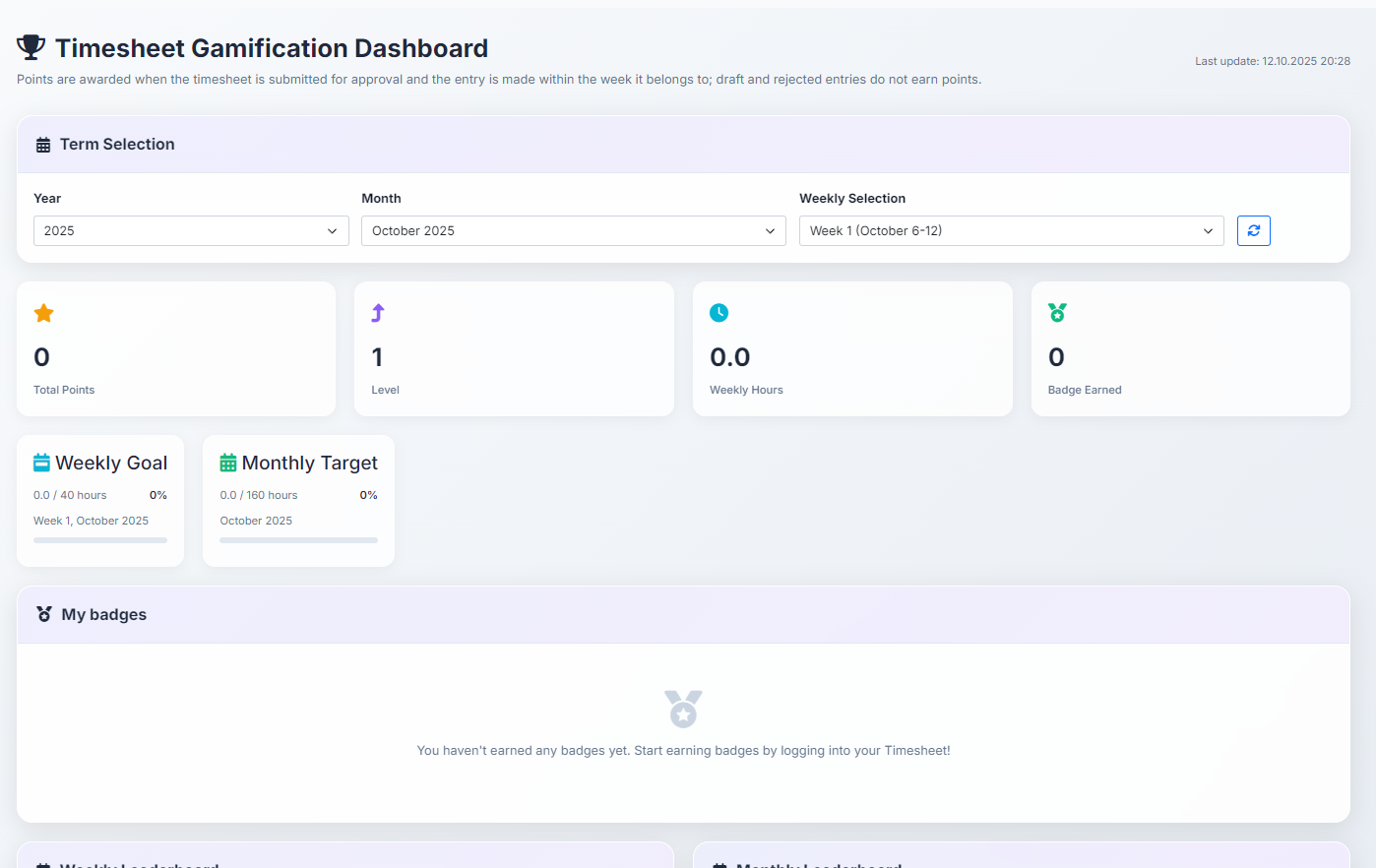Image resolution: width=1376 pixels, height=868 pixels.
Task: Click the Last update timestamp link
Action: [1273, 60]
